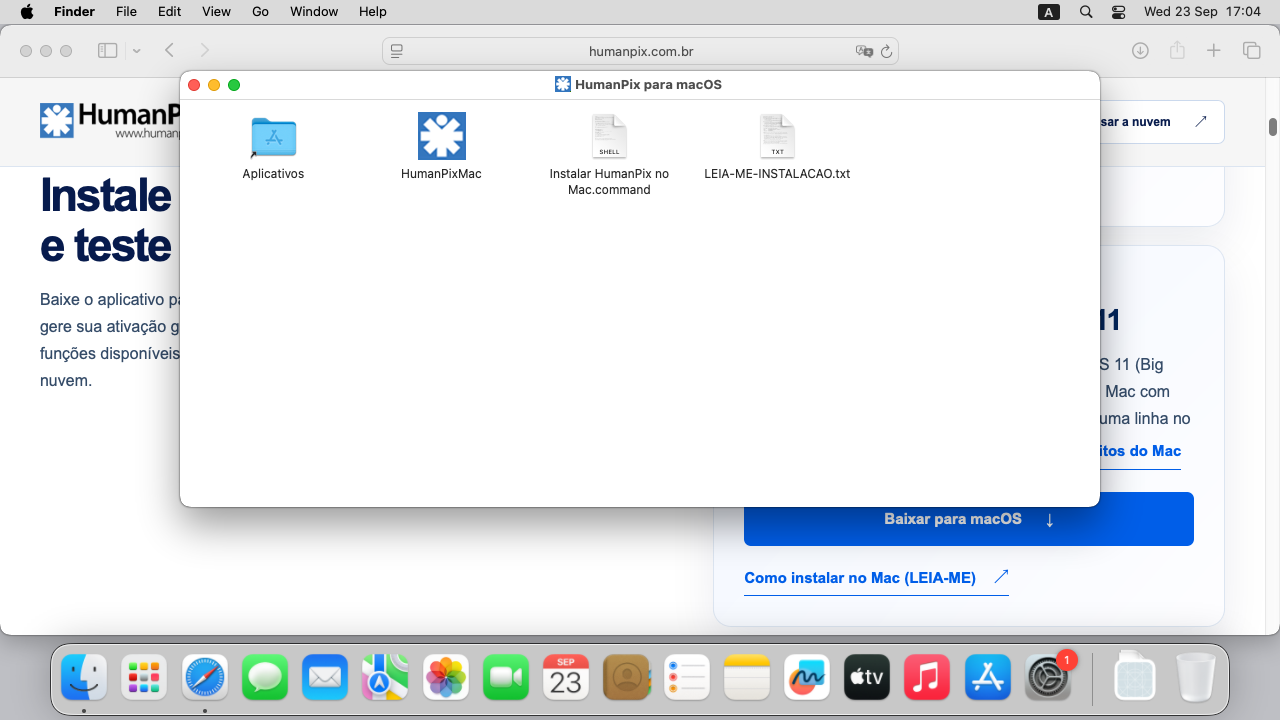
Task: Open App Store from the Dock
Action: coord(988,679)
